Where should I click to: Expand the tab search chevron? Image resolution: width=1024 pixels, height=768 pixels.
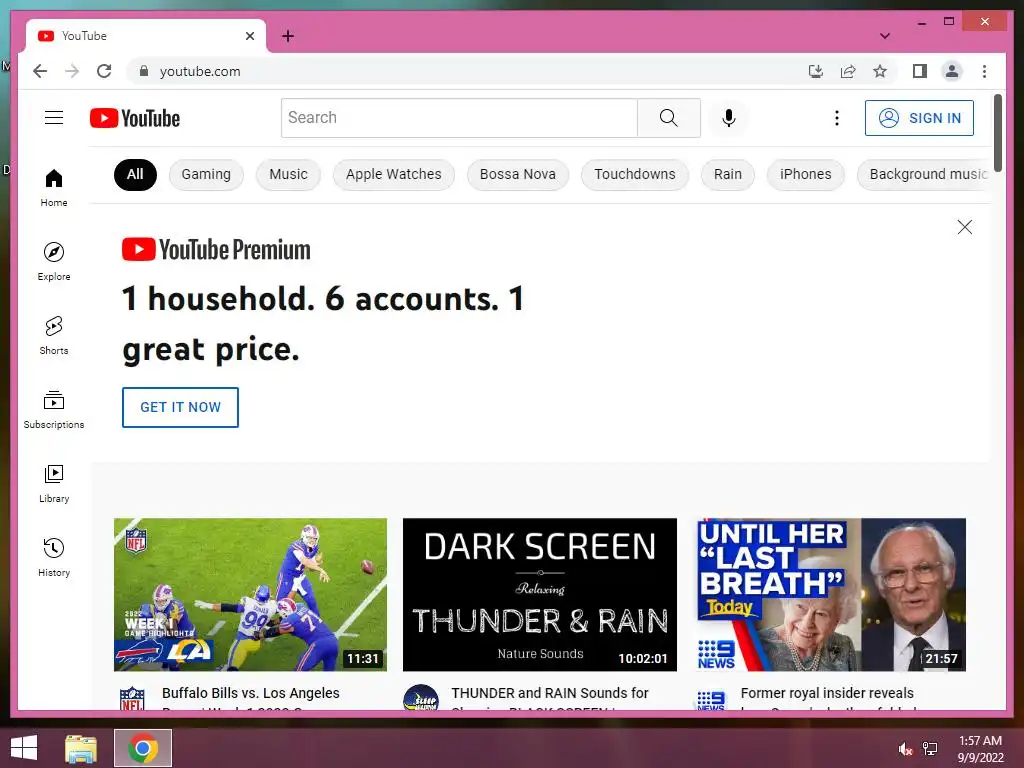885,36
